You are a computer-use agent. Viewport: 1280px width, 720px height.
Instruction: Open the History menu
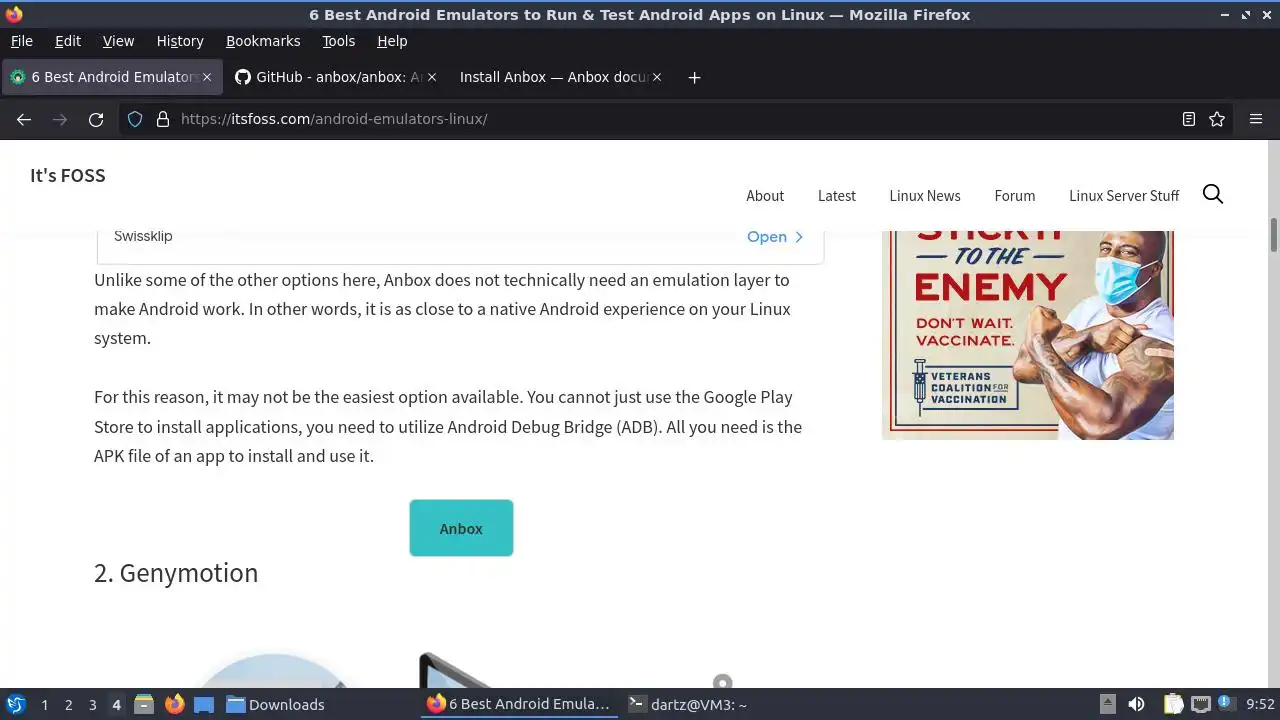tap(180, 41)
